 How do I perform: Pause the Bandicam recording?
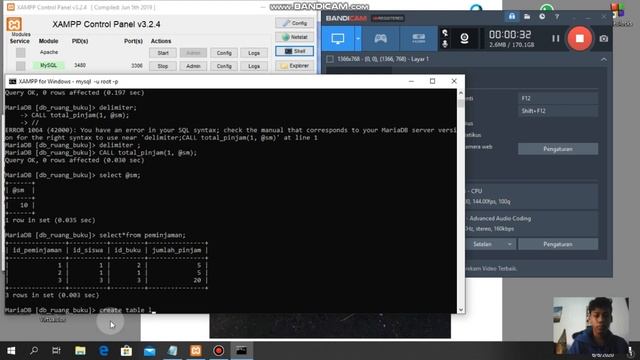(556, 38)
